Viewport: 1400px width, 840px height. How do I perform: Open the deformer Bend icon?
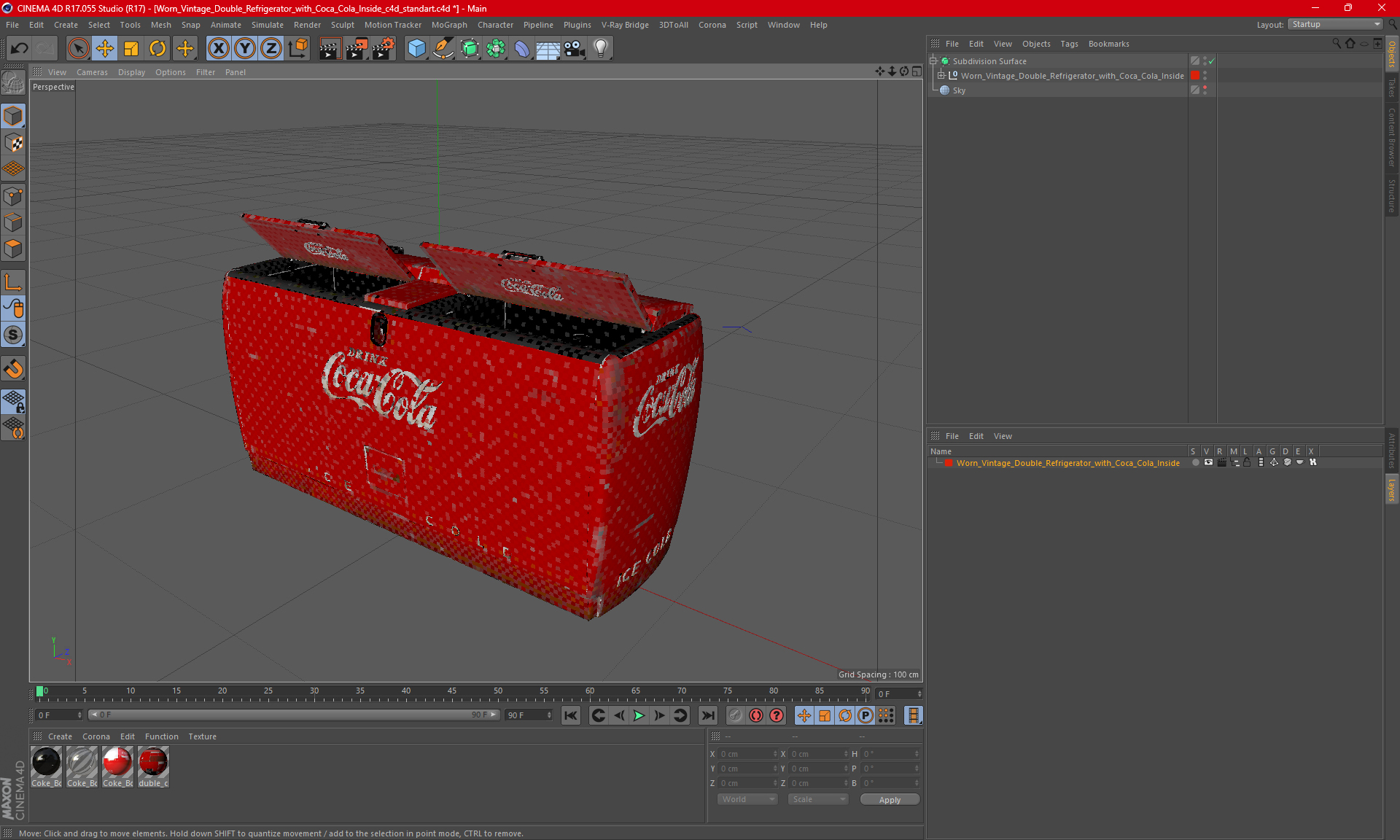click(x=522, y=49)
